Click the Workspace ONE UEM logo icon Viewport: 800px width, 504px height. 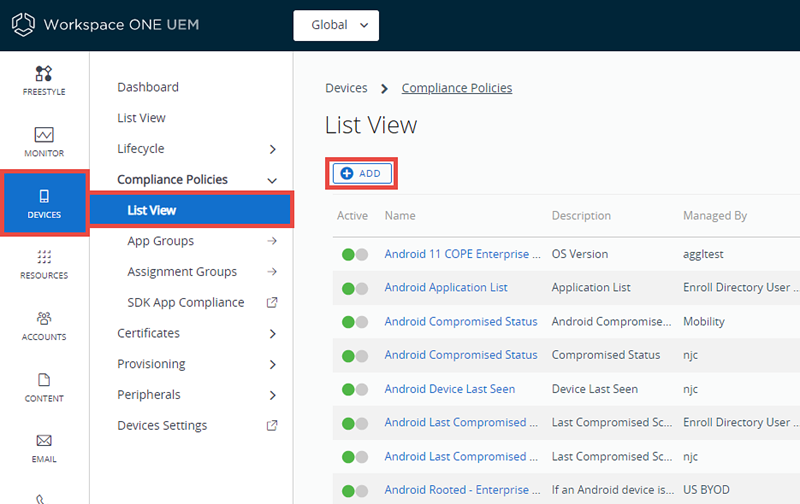coord(23,24)
